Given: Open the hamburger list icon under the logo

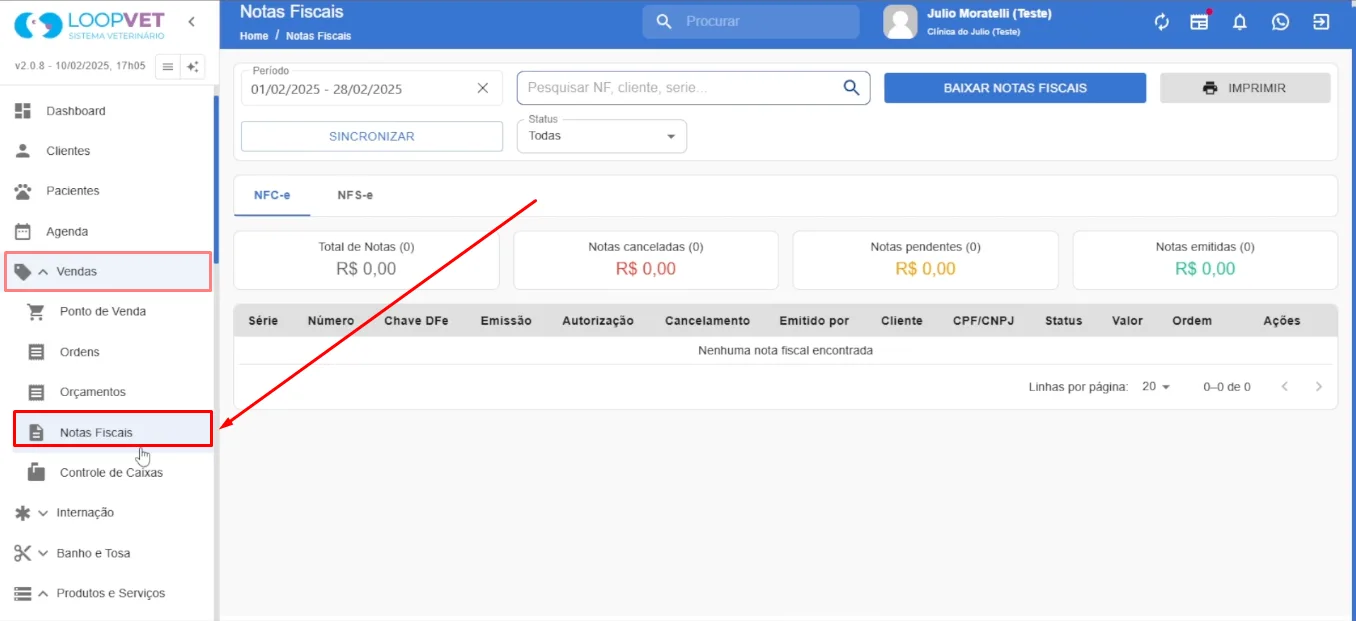Looking at the screenshot, I should (168, 67).
